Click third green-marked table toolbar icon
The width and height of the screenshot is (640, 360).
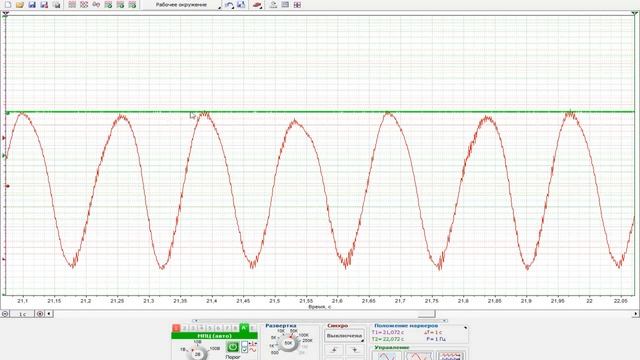[x=132, y=5]
